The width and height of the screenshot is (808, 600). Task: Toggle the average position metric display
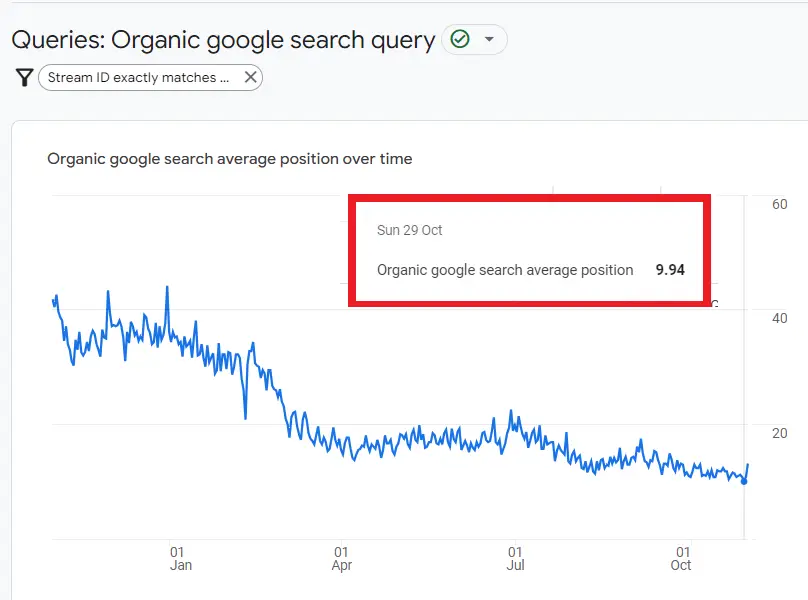[504, 270]
